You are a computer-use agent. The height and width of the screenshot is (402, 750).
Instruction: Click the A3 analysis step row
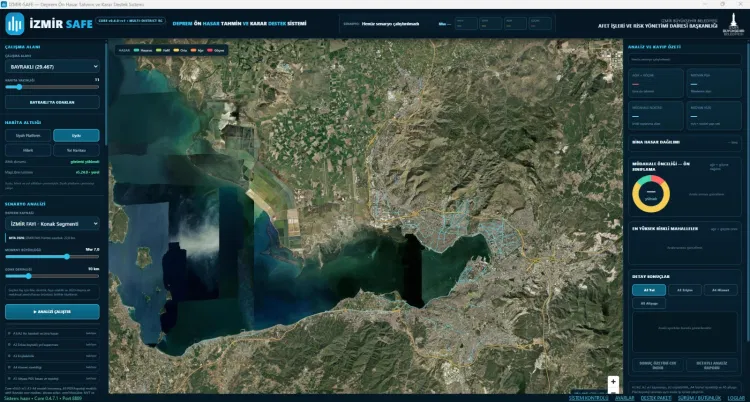(52, 356)
